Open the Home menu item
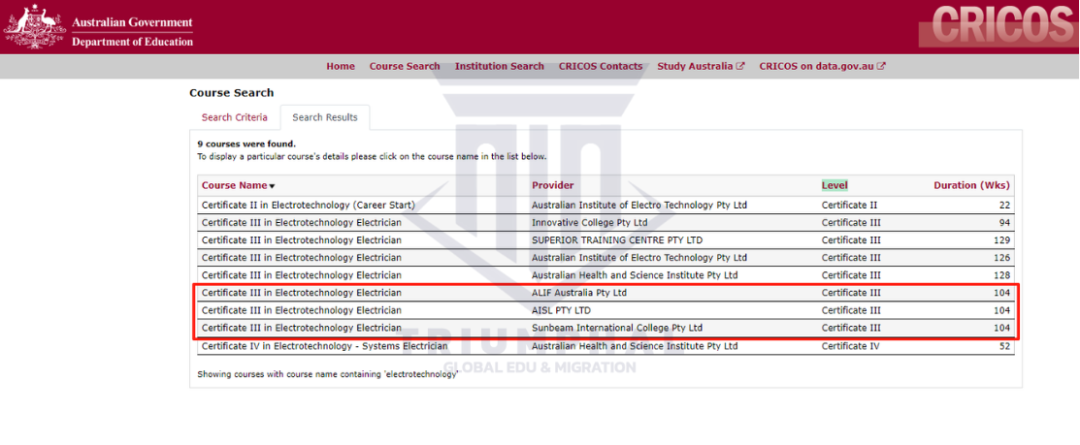 click(341, 66)
